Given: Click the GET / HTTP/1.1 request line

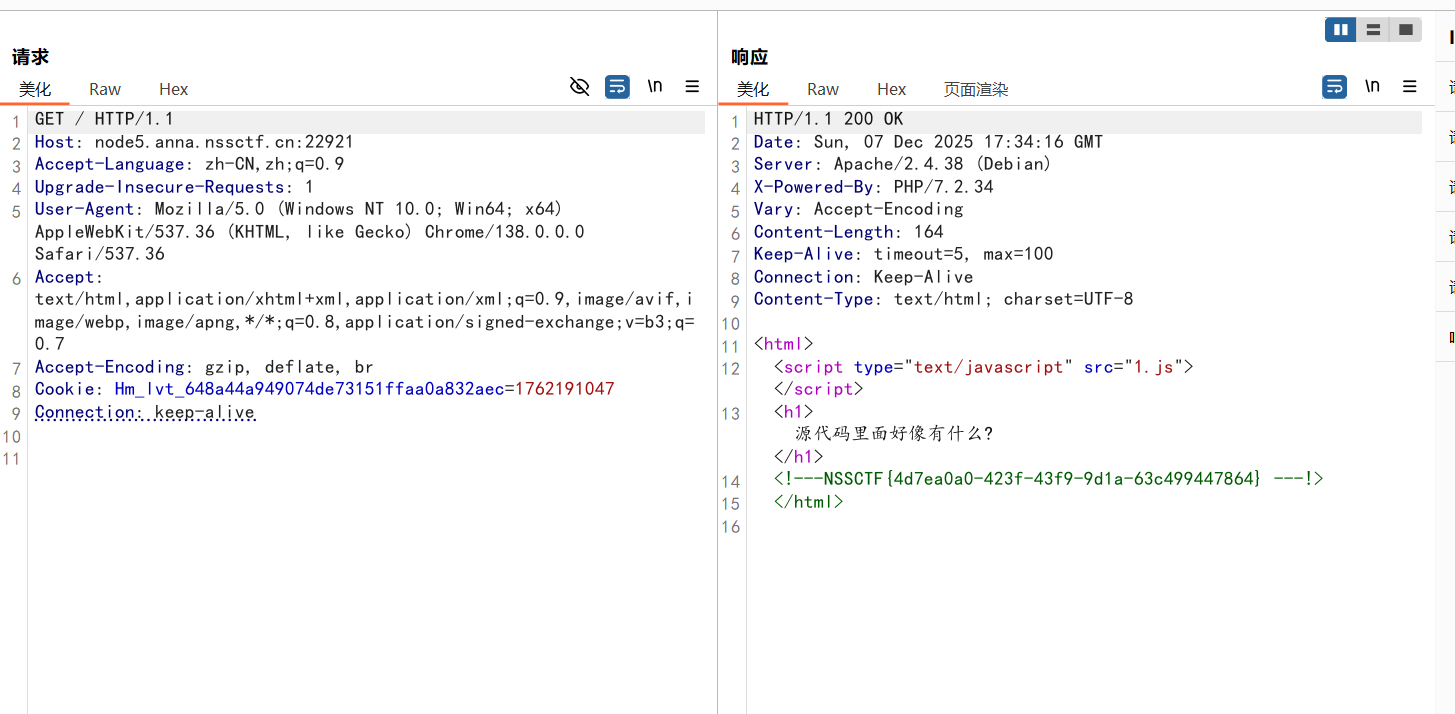Looking at the screenshot, I should [104, 119].
